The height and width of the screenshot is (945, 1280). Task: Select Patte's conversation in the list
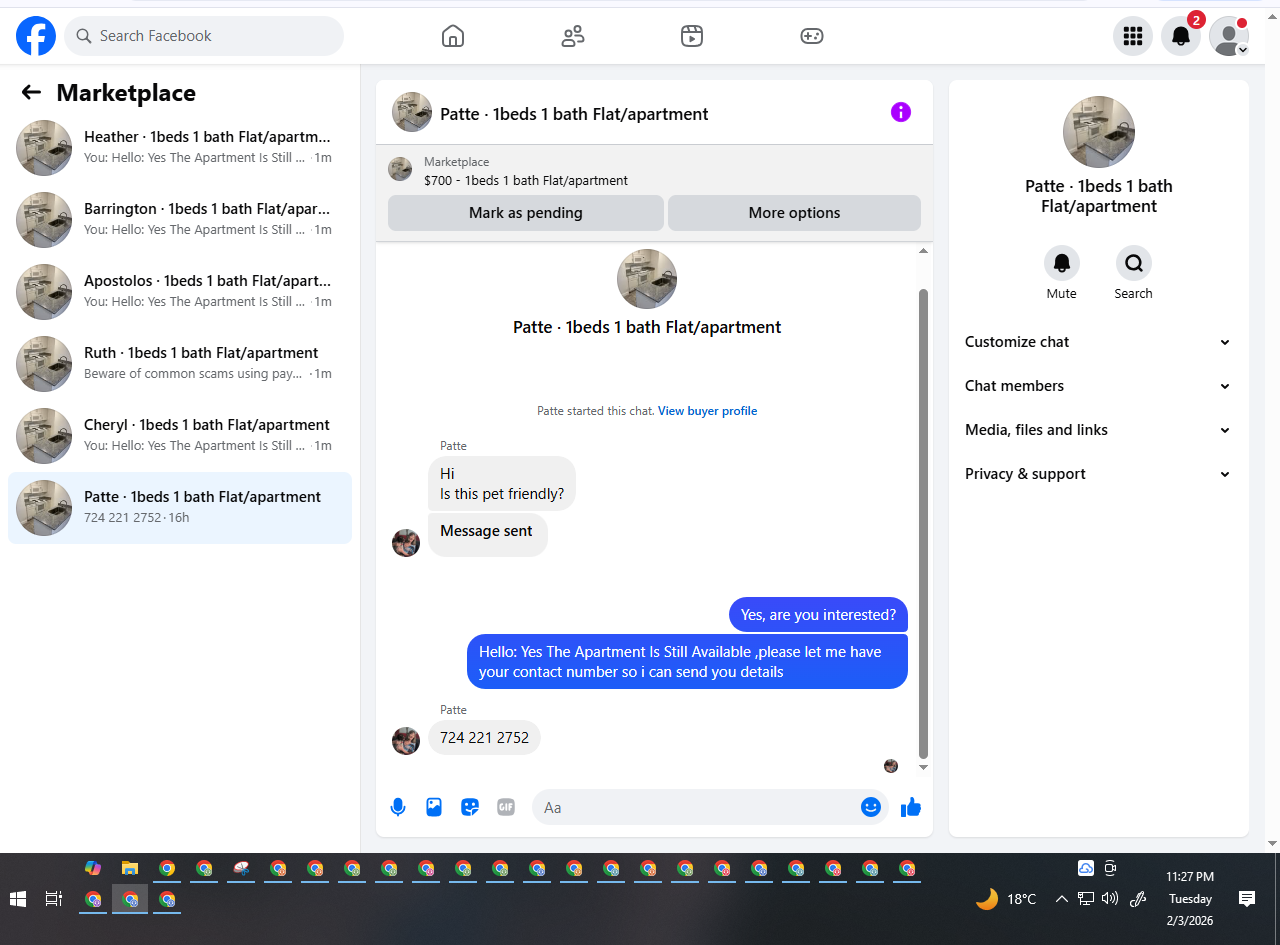coord(180,508)
